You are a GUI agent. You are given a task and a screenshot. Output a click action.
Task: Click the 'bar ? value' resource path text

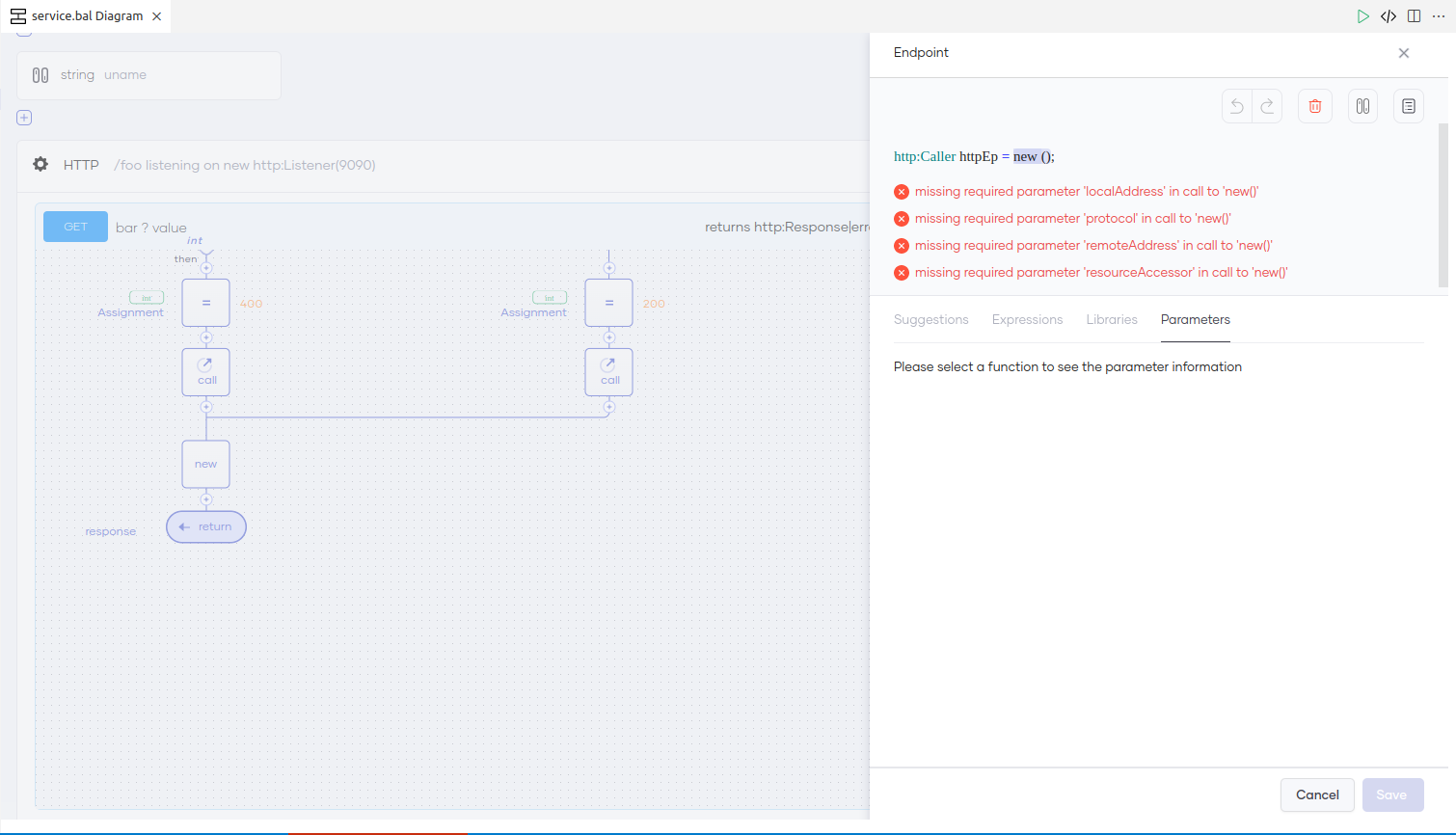pos(151,229)
